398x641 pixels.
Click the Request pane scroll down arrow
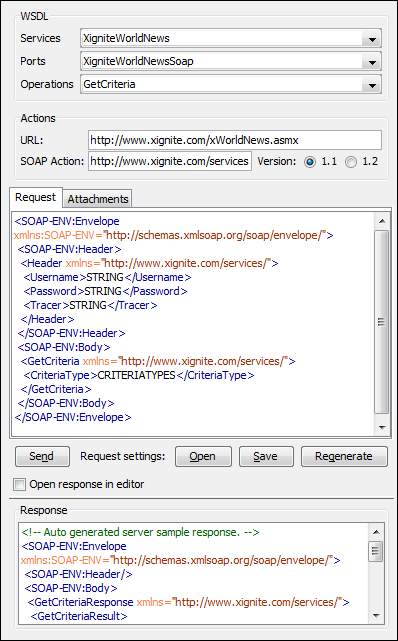[382, 428]
